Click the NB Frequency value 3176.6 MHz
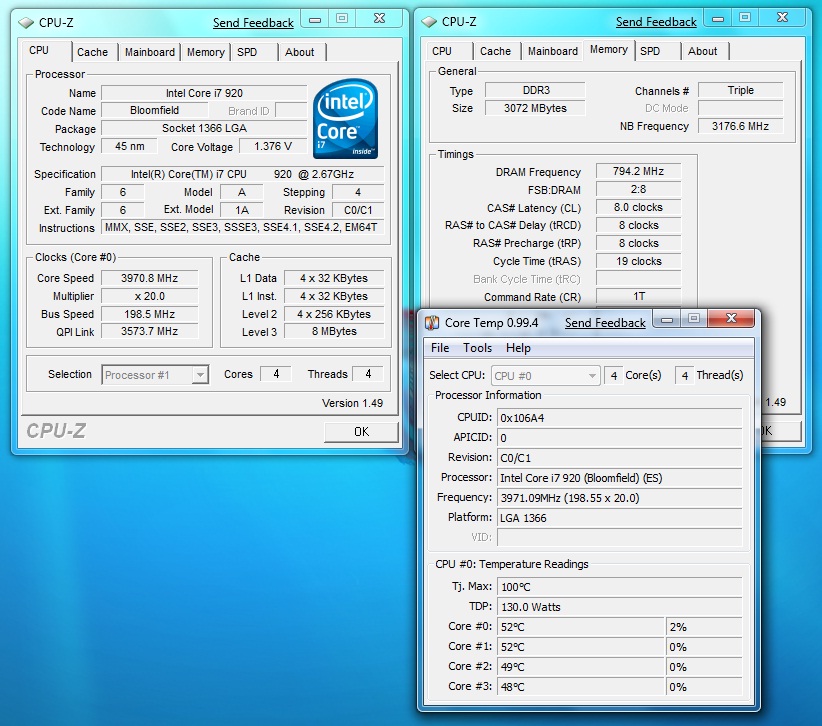Image resolution: width=822 pixels, height=726 pixels. [x=740, y=126]
